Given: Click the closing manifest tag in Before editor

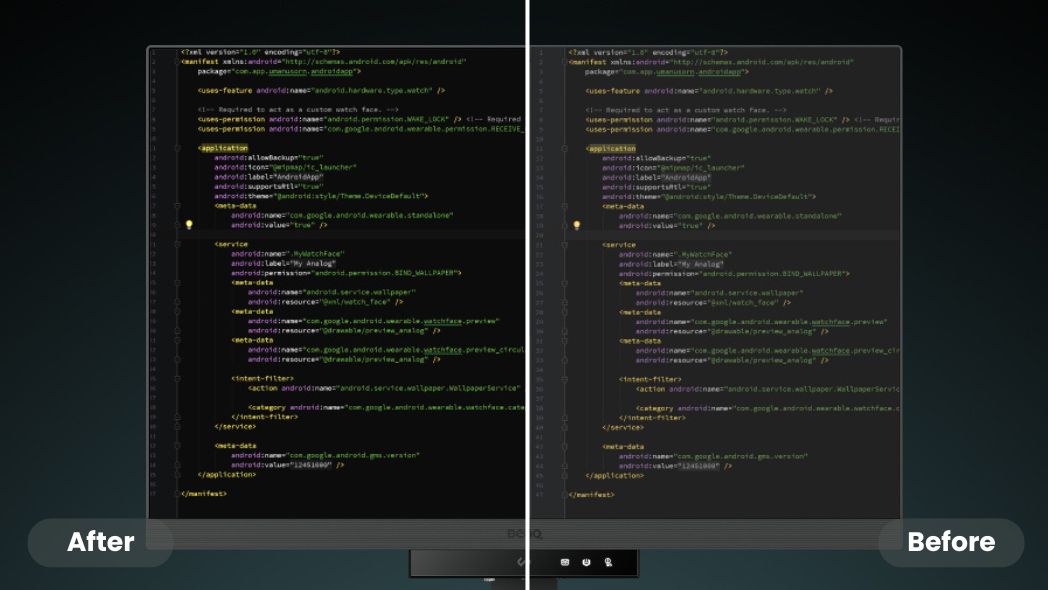Looking at the screenshot, I should tap(591, 494).
